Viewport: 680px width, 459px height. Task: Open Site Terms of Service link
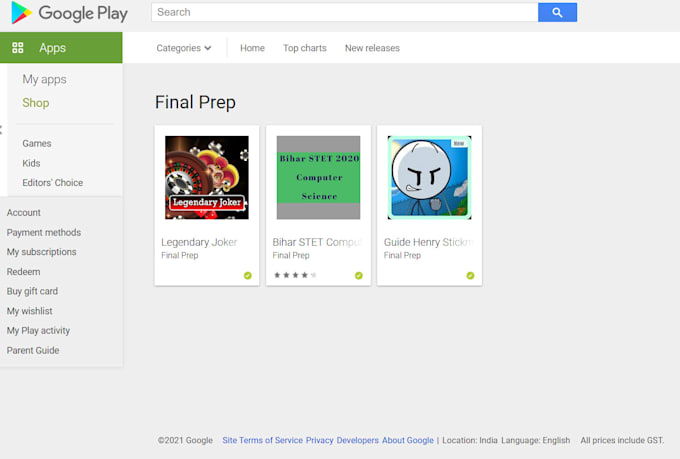[x=262, y=440]
